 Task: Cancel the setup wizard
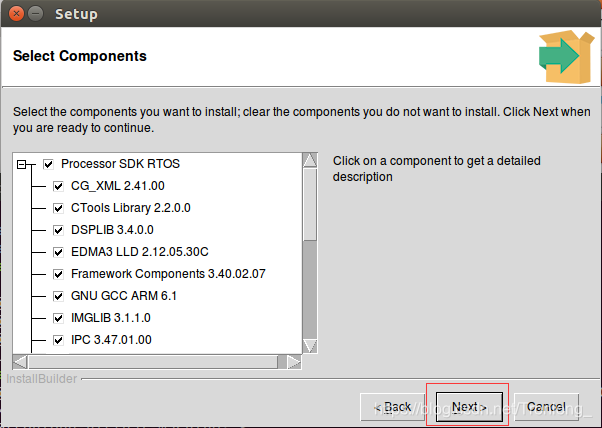click(546, 407)
